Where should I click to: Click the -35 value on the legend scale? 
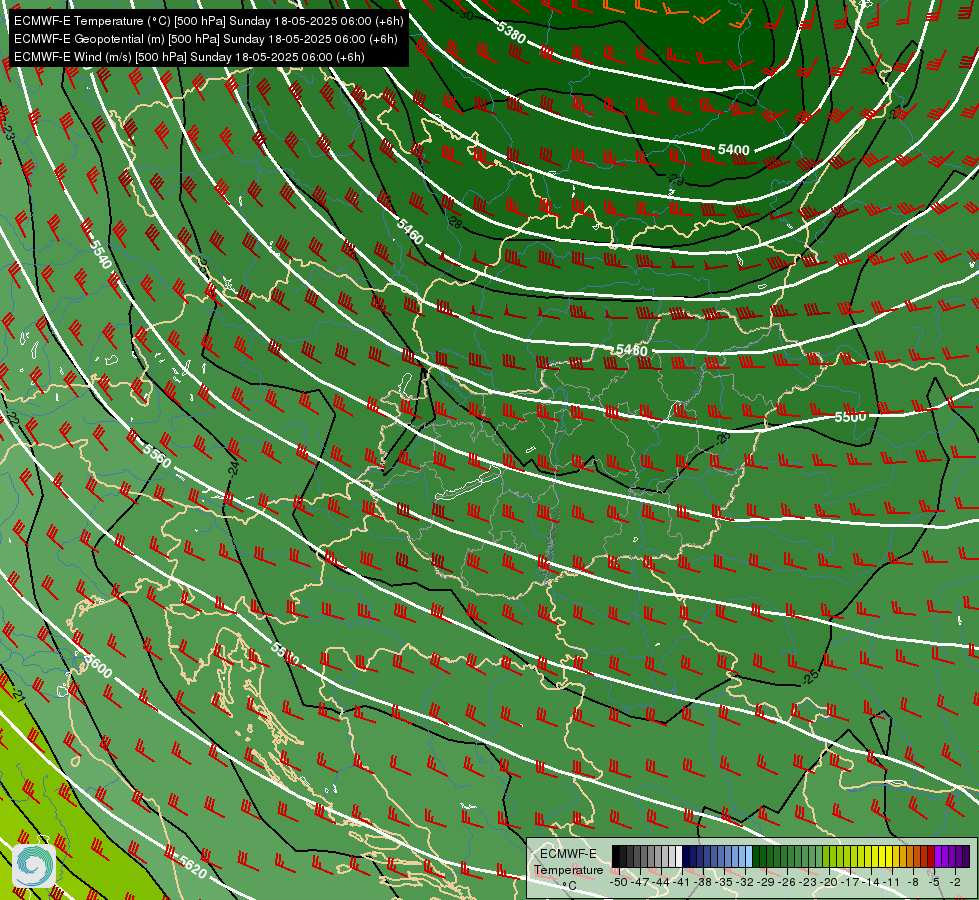(726, 882)
